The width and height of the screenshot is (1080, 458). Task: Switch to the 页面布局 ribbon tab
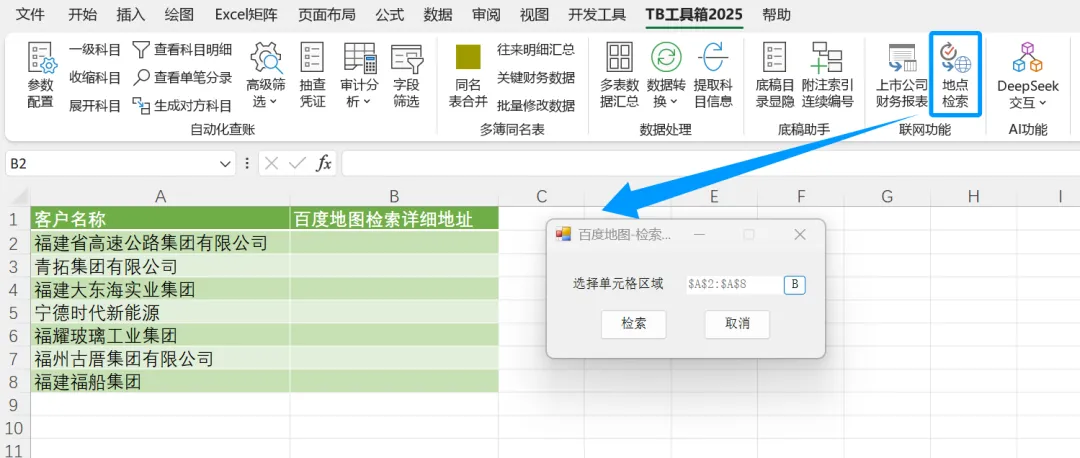[326, 14]
